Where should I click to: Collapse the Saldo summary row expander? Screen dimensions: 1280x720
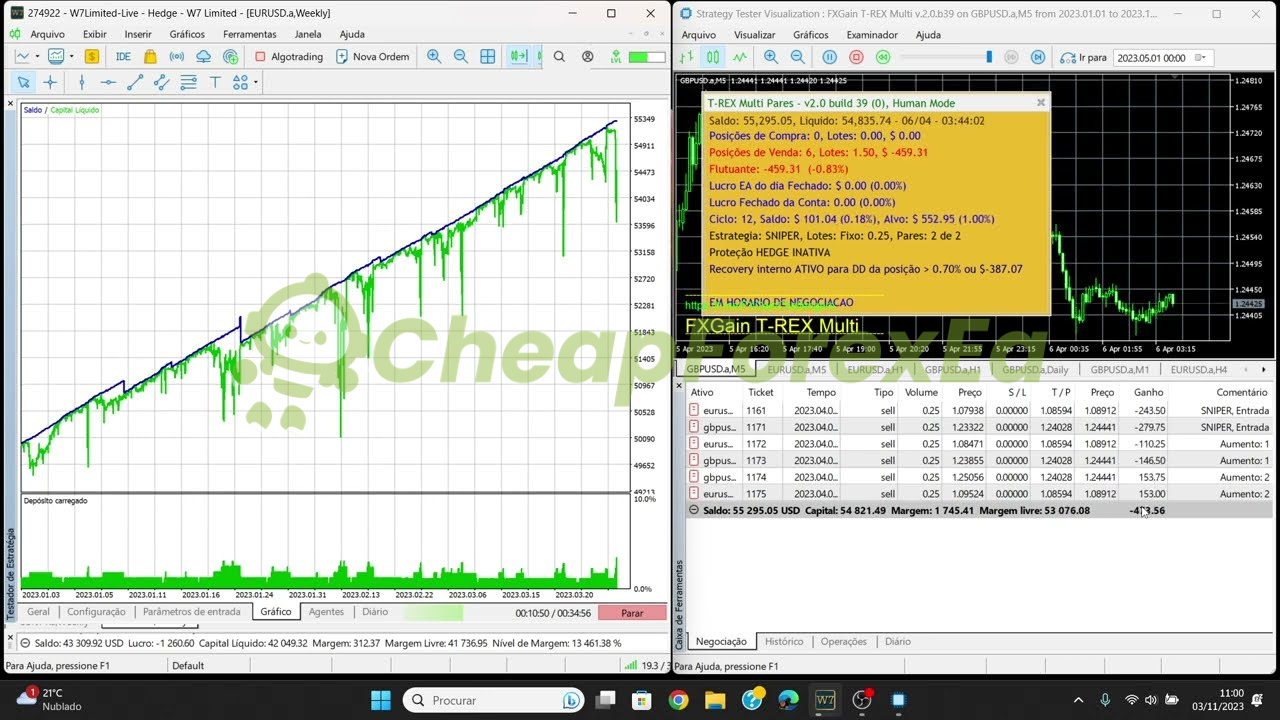click(695, 511)
